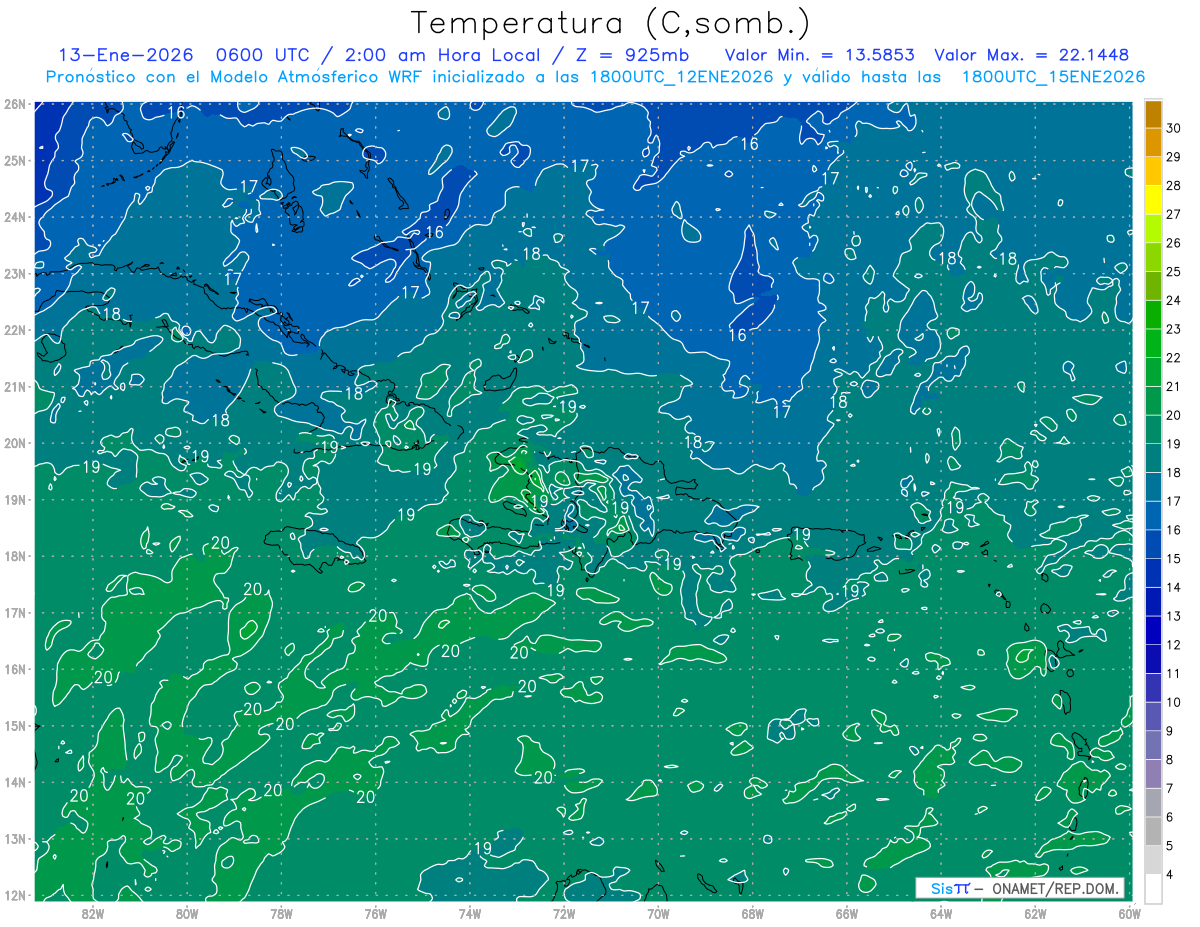The height and width of the screenshot is (927, 1200).
Task: Click the 'Valor Max. = 22.1448' readout
Action: pos(1032,55)
